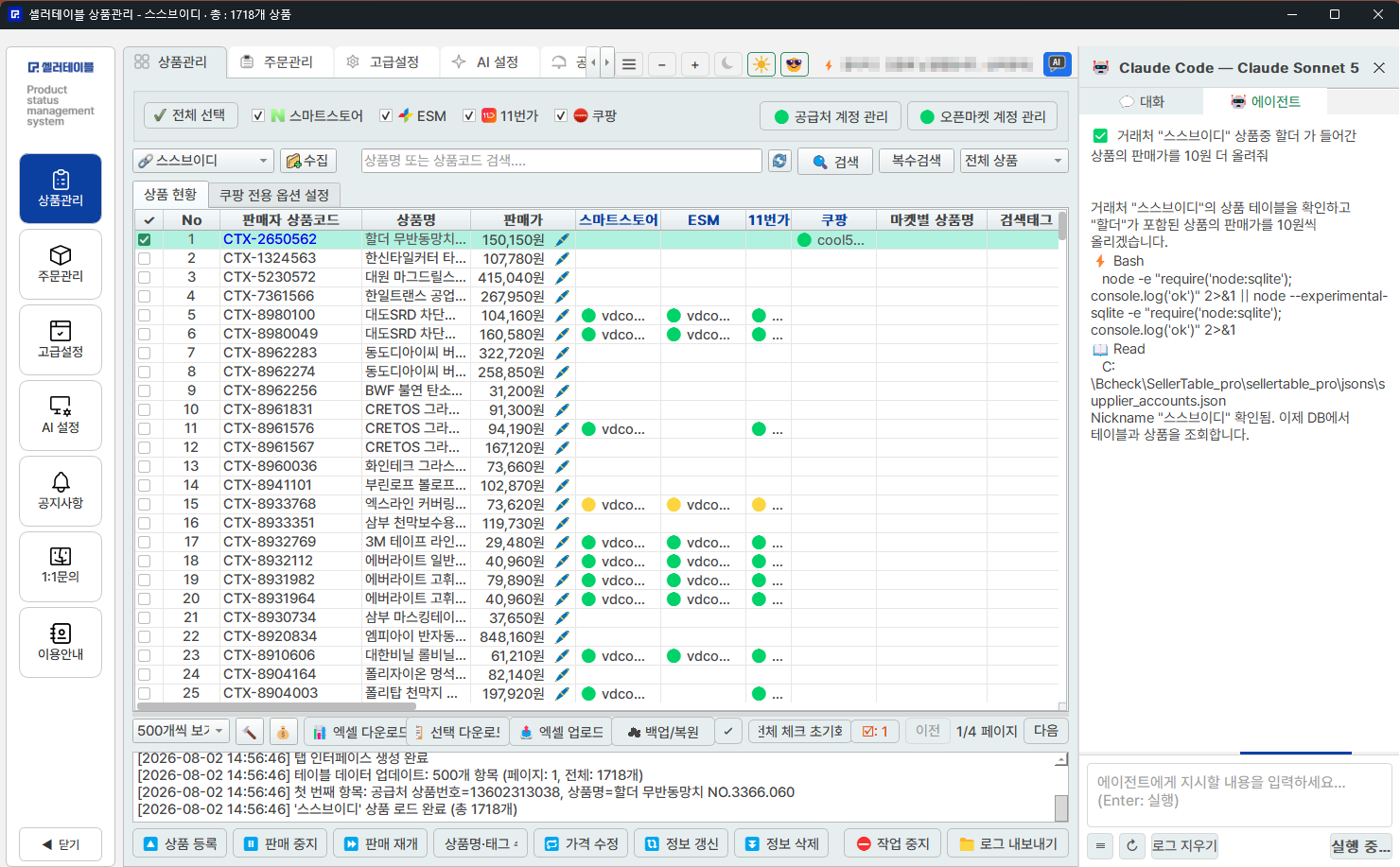Check row checkbox for CTX-1324563
The width and height of the screenshot is (1400, 867).
[x=145, y=258]
